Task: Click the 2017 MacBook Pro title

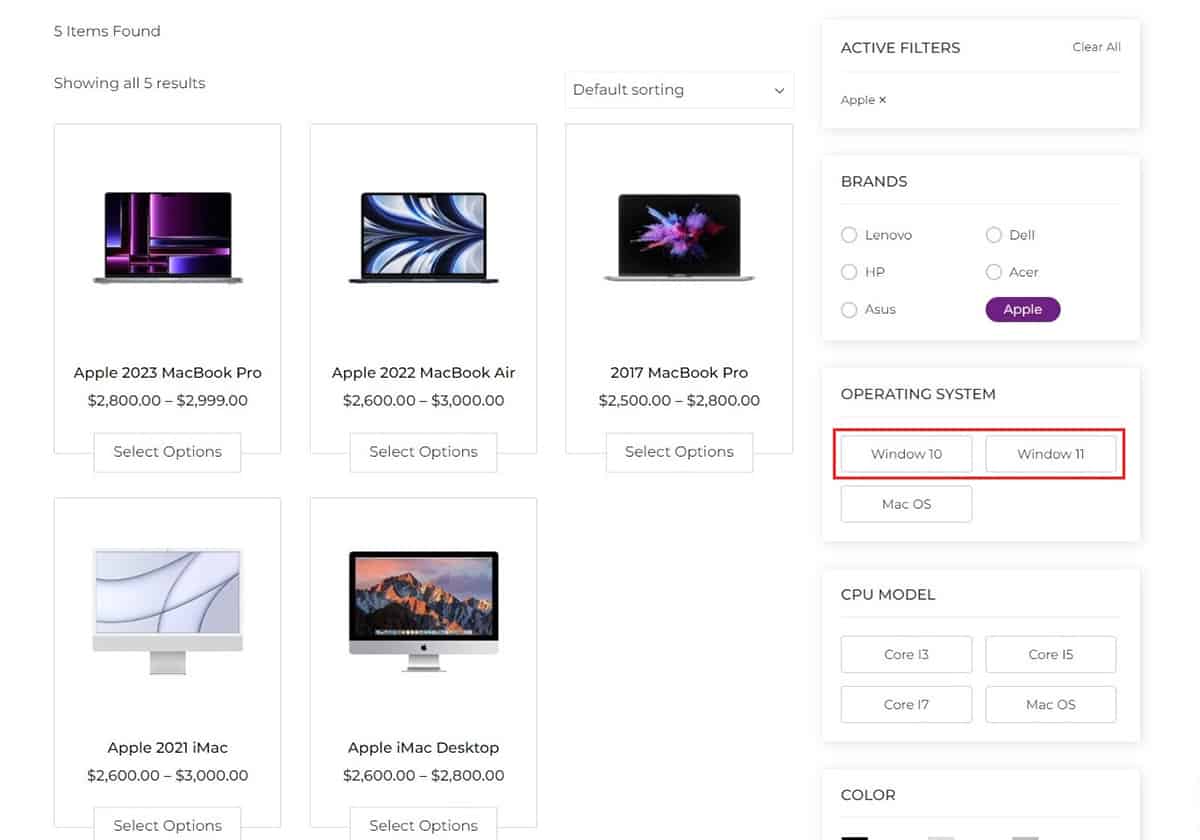Action: point(679,372)
